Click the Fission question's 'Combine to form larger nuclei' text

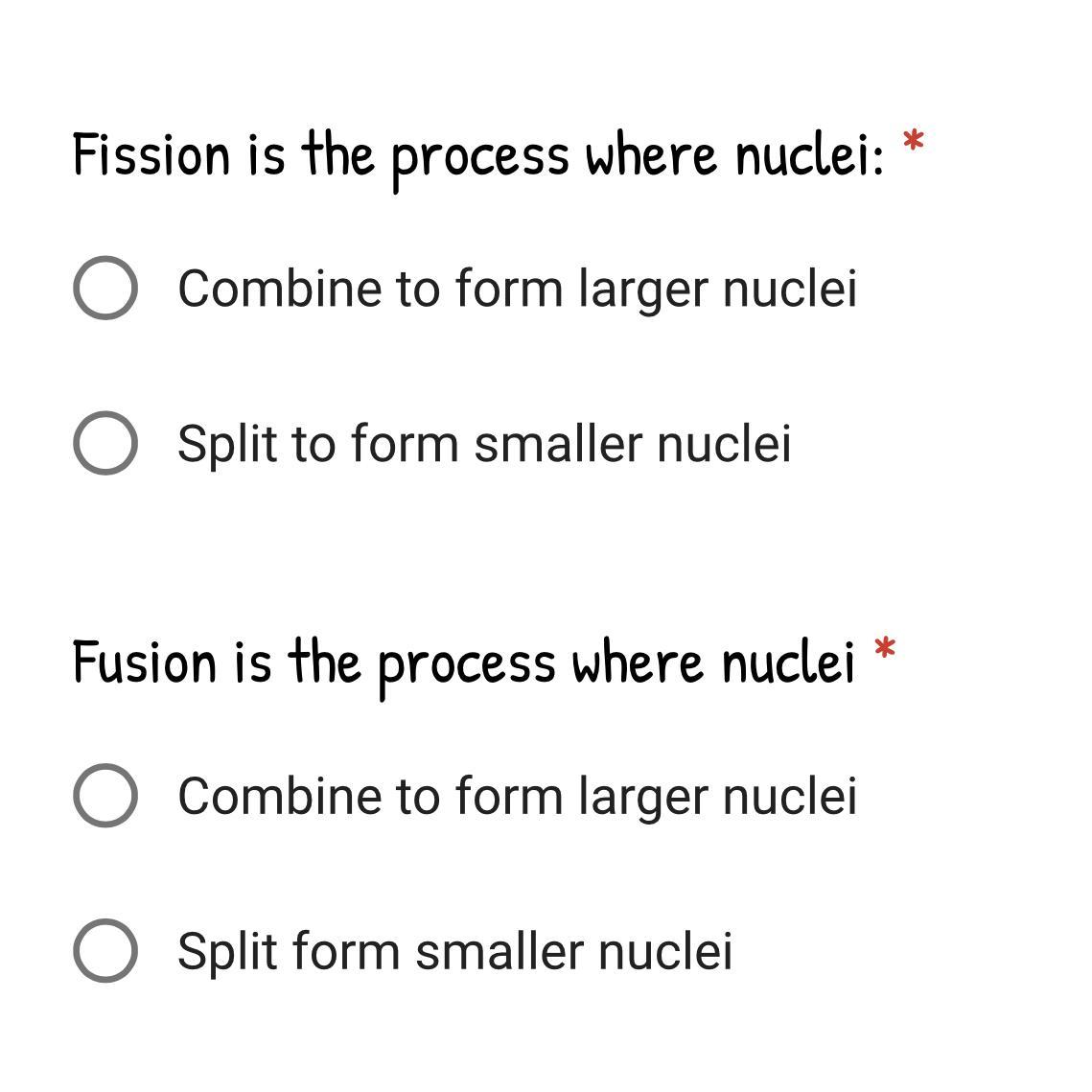point(518,289)
